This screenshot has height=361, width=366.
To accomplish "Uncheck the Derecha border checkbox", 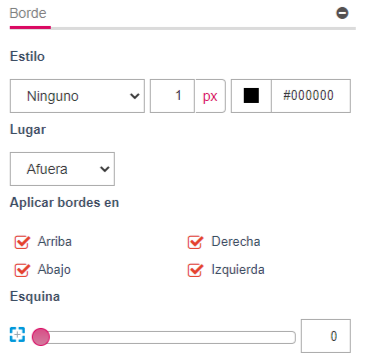I will point(195,242).
